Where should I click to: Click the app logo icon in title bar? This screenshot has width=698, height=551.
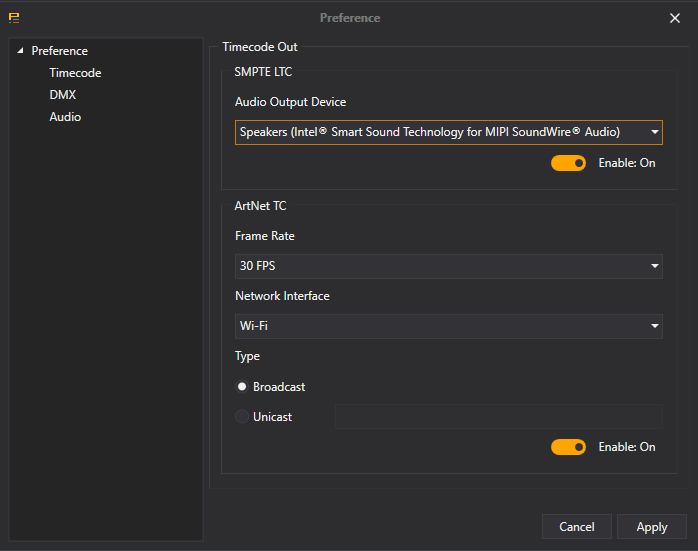(14, 18)
